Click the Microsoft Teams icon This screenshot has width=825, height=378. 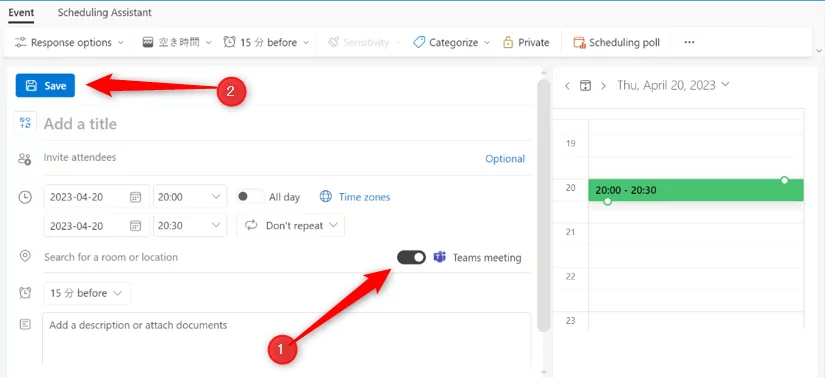click(x=440, y=257)
